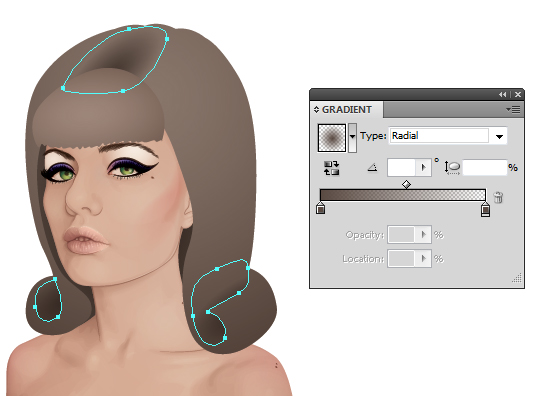Image resolution: width=556 pixels, height=396 pixels.
Task: Select the left gradient color stop
Action: [x=321, y=208]
